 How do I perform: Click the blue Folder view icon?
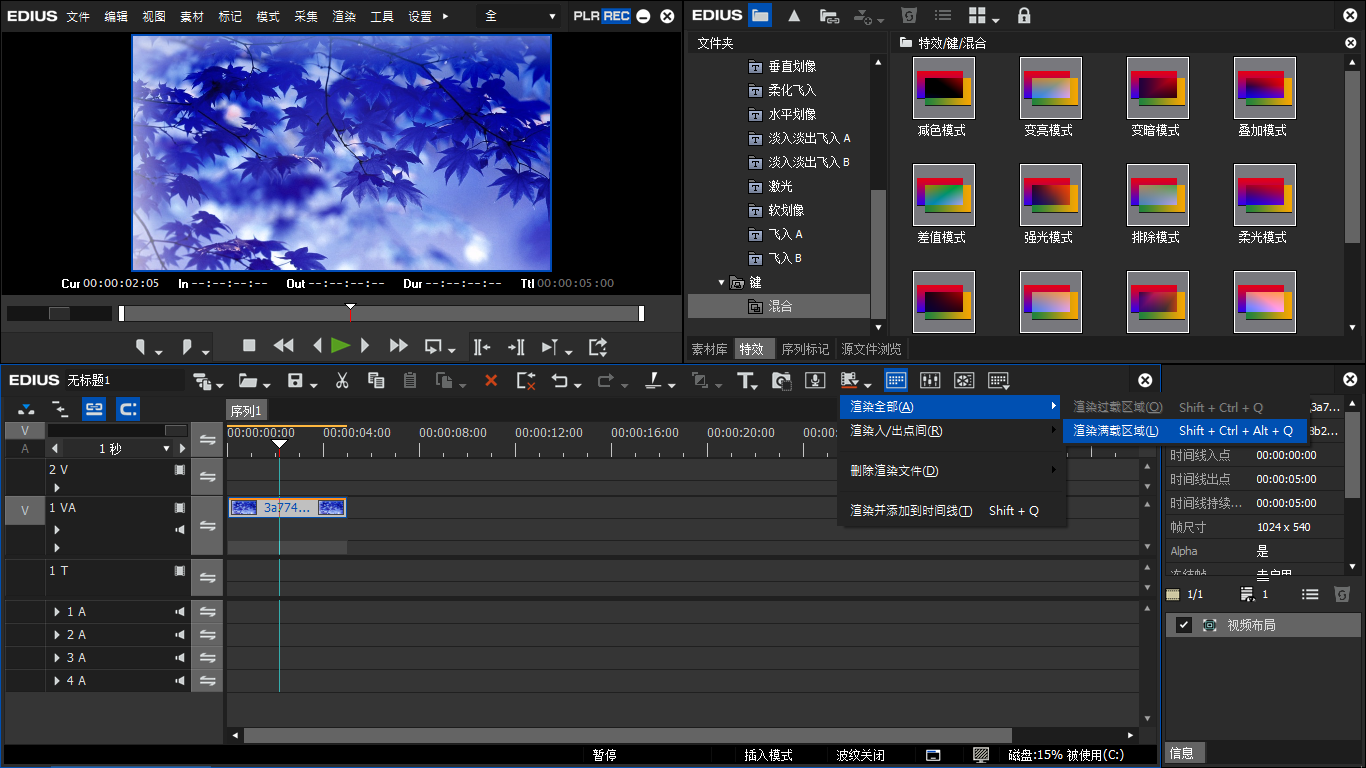coord(760,15)
